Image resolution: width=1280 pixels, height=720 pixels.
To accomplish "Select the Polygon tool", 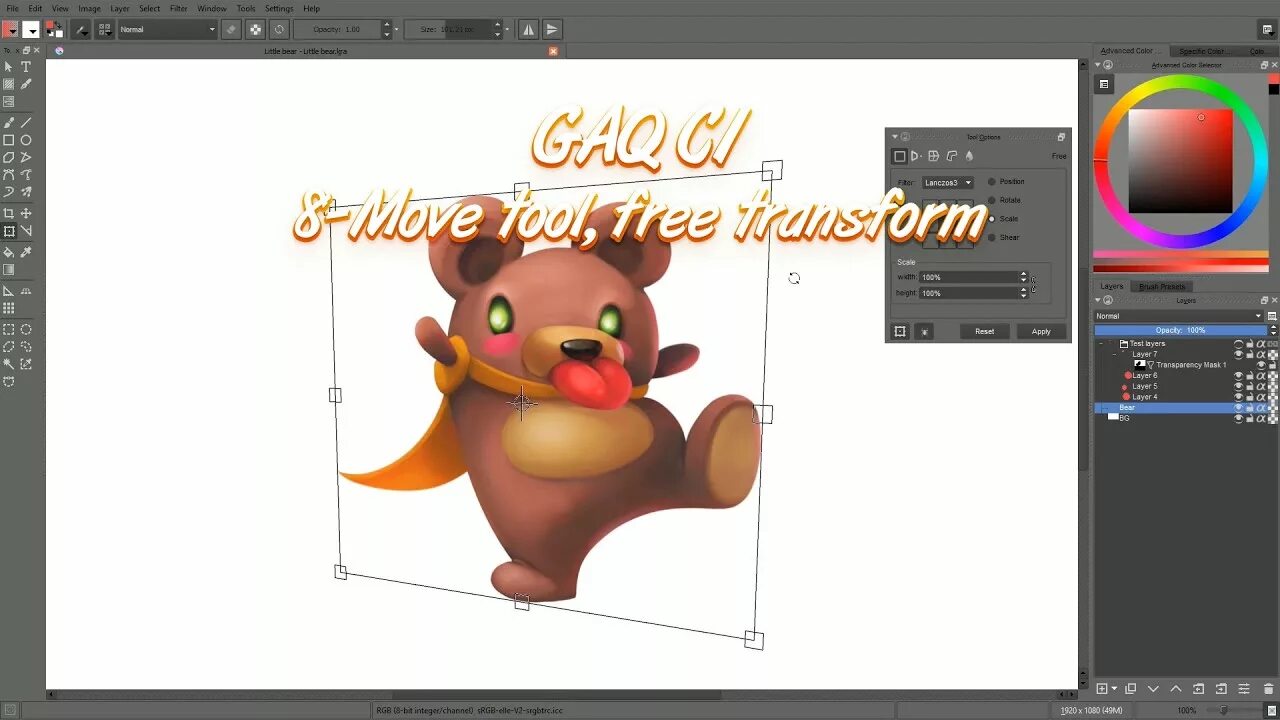I will [x=9, y=157].
